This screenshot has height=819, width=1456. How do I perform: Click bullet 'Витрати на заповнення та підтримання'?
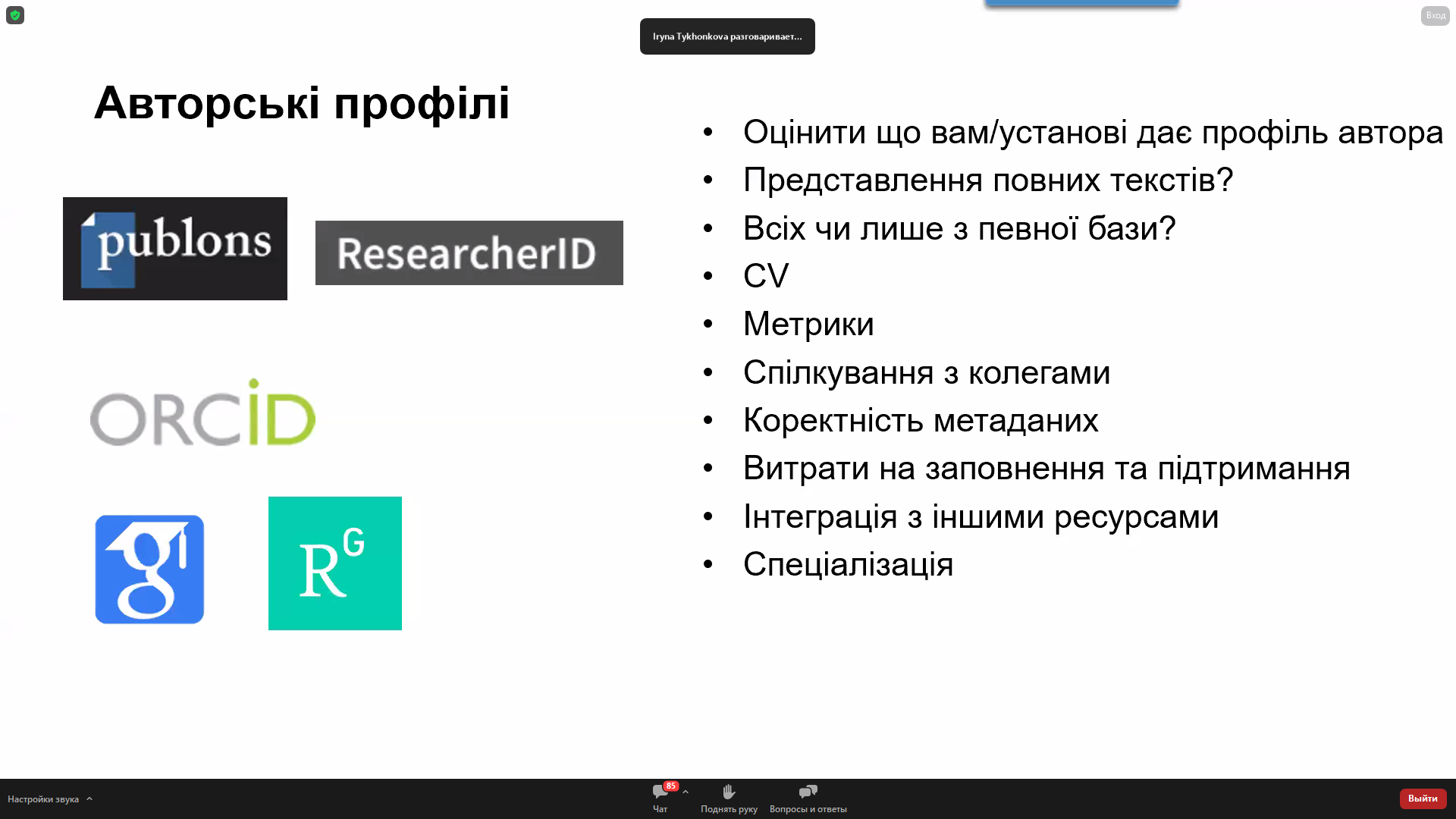(x=1046, y=468)
